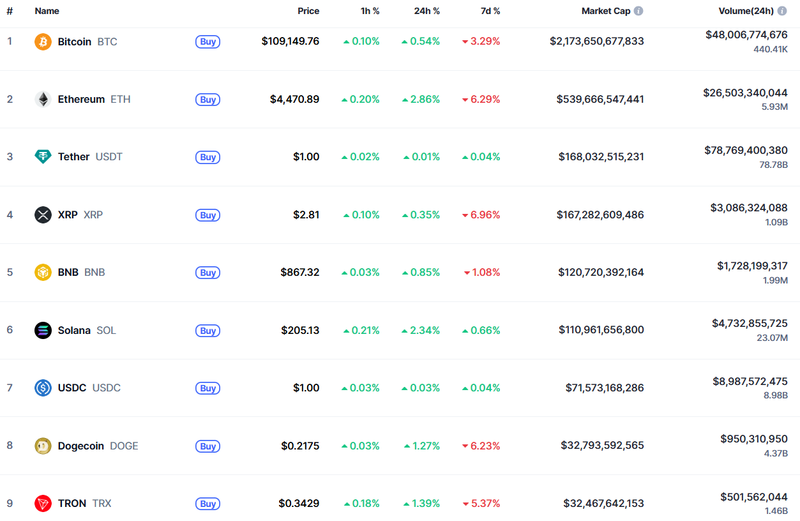
Task: Open the Dogecoin name link
Action: click(x=81, y=446)
